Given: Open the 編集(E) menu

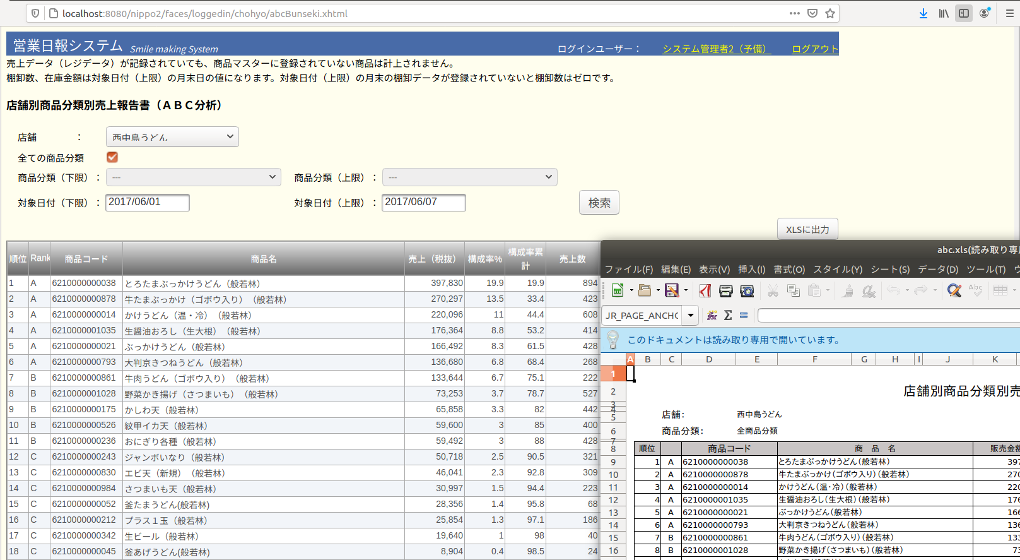Looking at the screenshot, I should tap(676, 269).
